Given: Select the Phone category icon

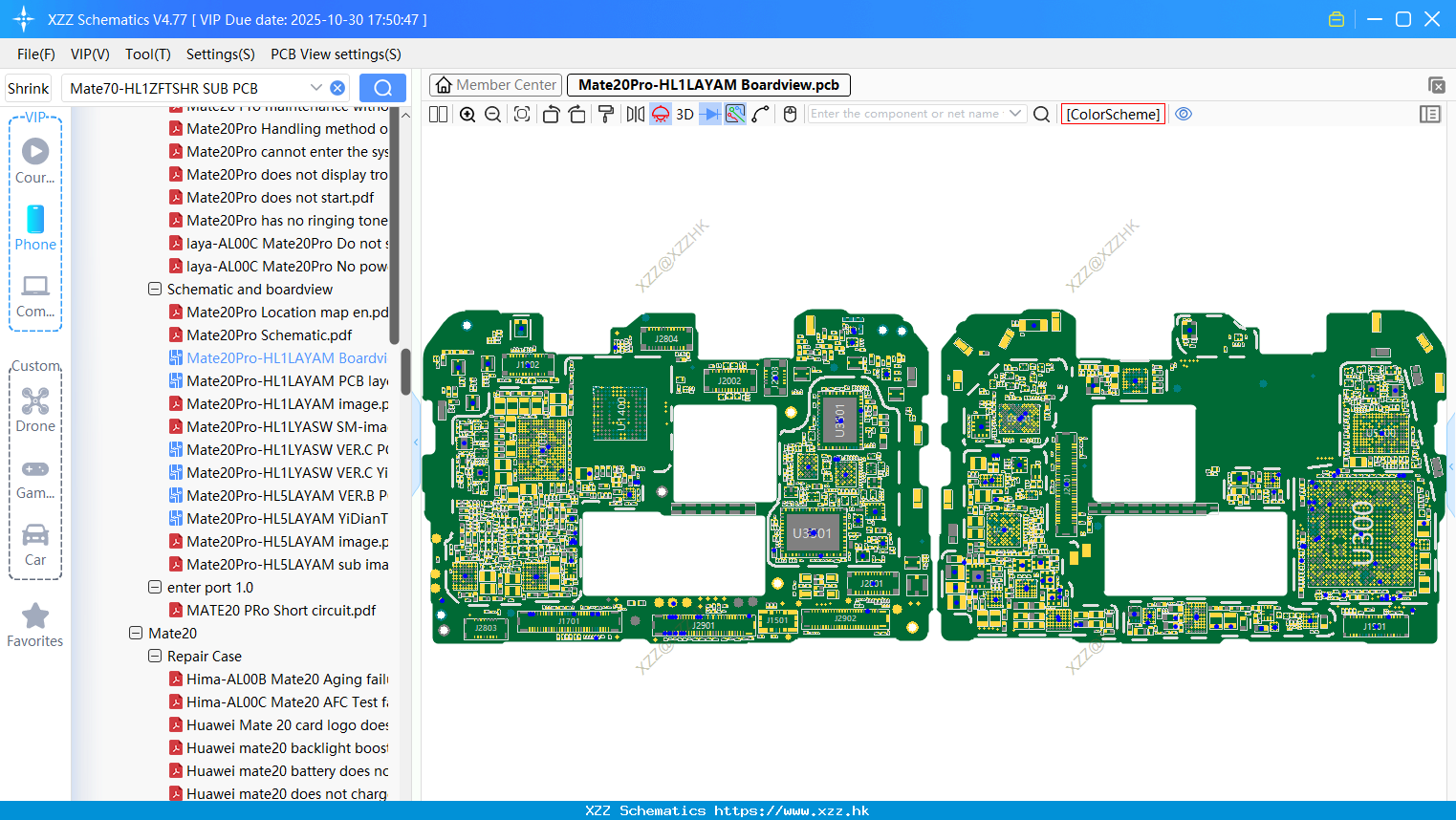Looking at the screenshot, I should [x=35, y=219].
